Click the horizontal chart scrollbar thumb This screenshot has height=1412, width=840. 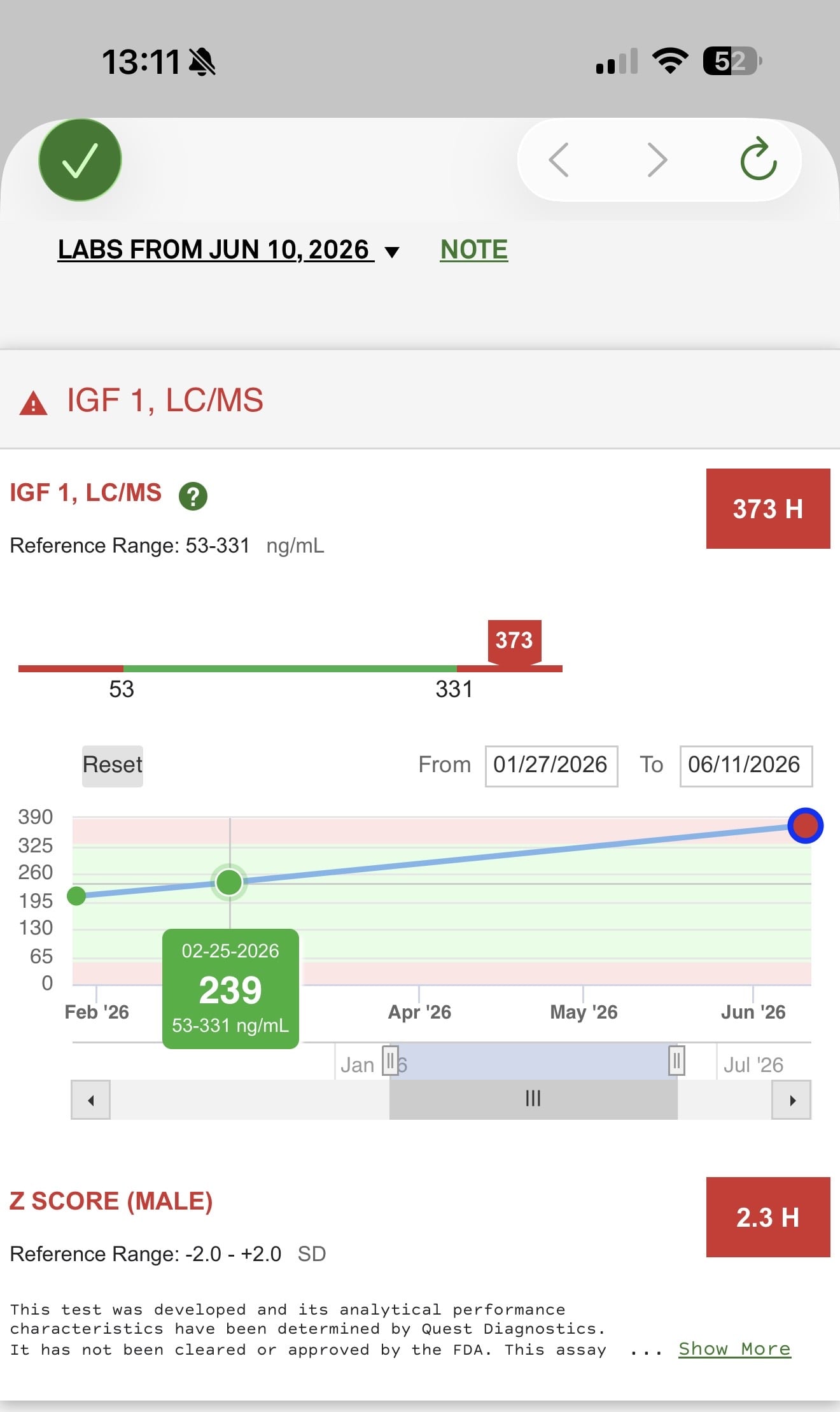coord(533,1099)
